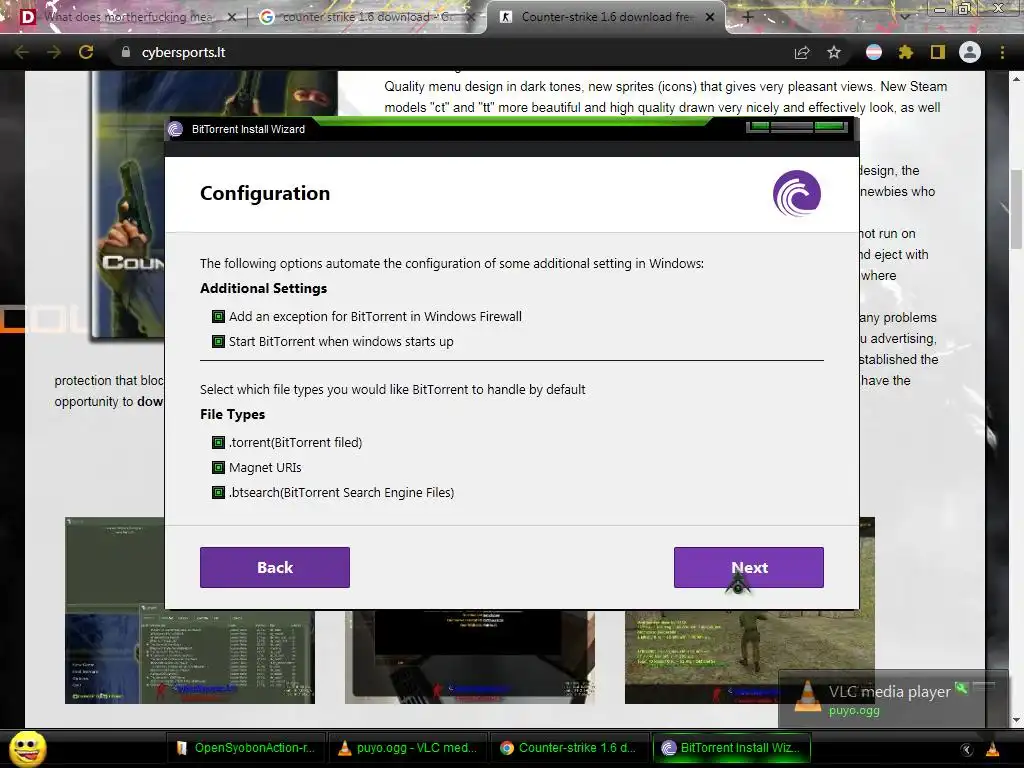
Task: Close the first browser tab
Action: point(231,18)
